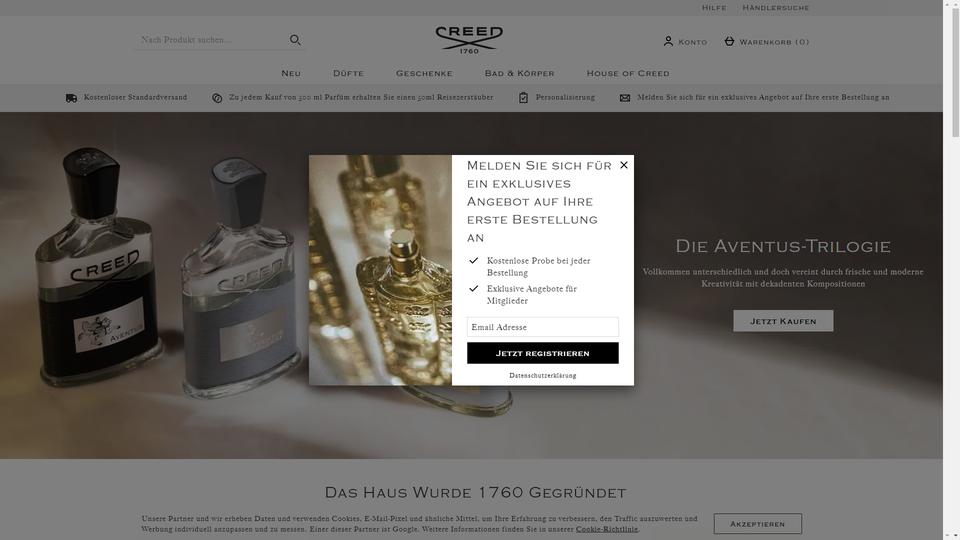Click the Jetzt Kaufen button
The width and height of the screenshot is (960, 540).
tap(783, 321)
